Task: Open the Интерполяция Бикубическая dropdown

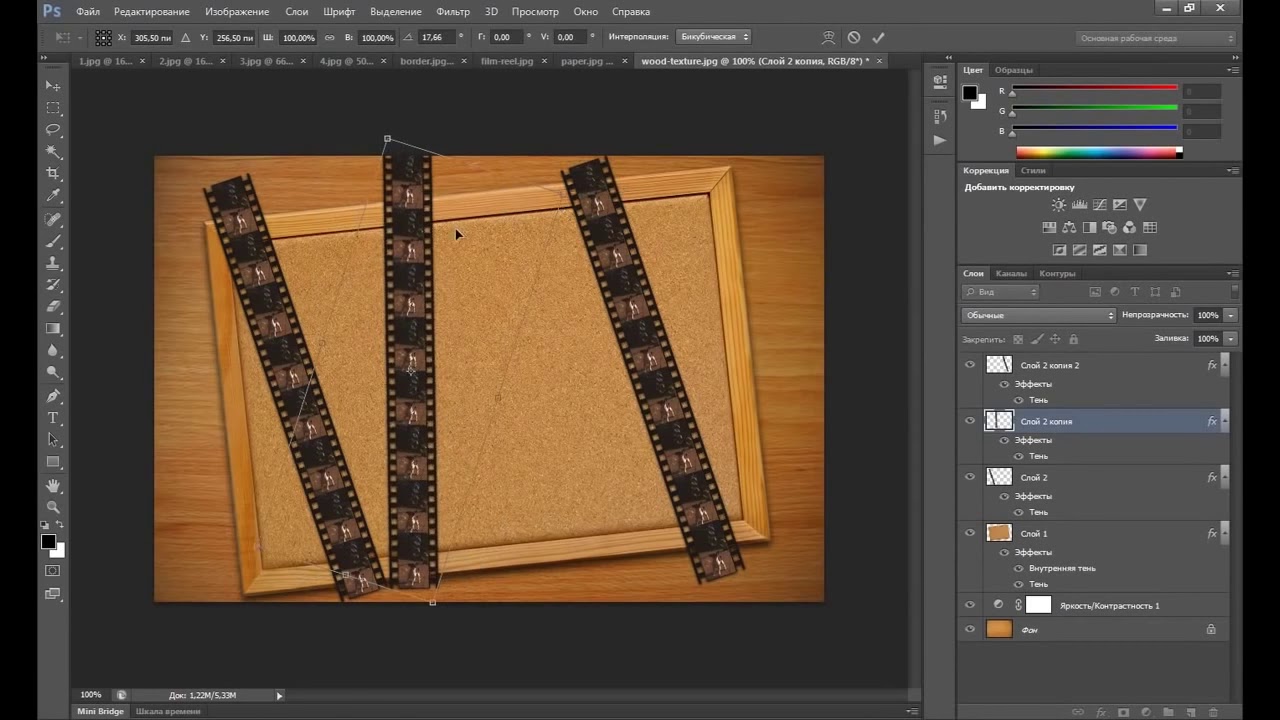Action: click(714, 37)
